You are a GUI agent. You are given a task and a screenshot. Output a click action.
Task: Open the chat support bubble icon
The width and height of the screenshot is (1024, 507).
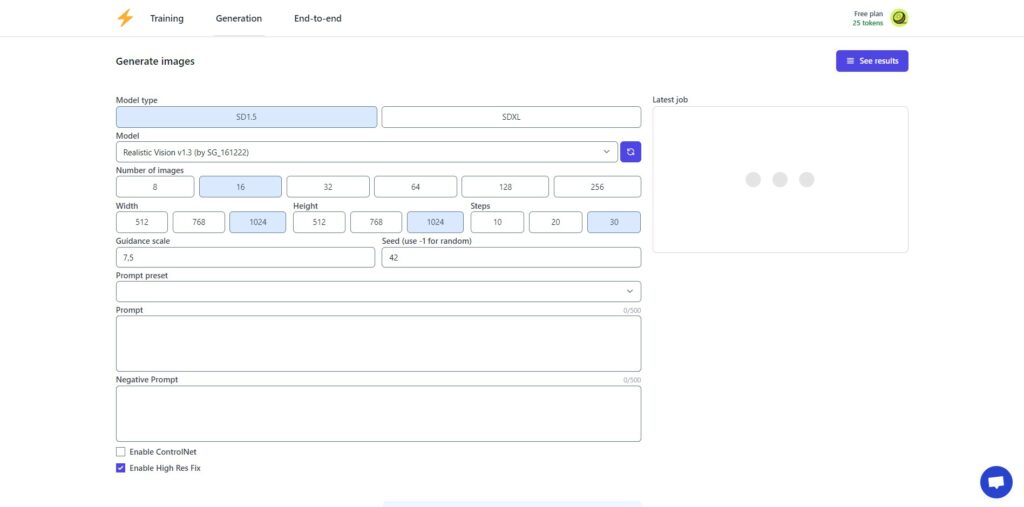coord(996,482)
